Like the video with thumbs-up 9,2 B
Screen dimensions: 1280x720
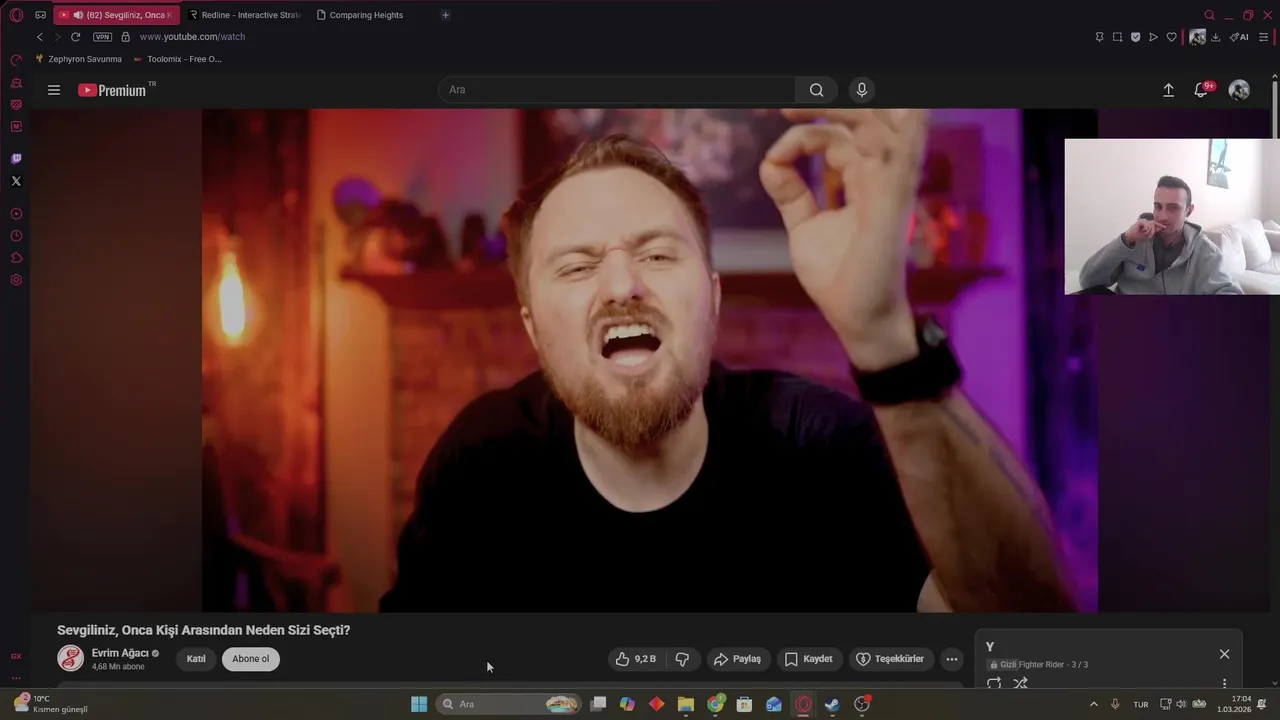pyautogui.click(x=636, y=659)
